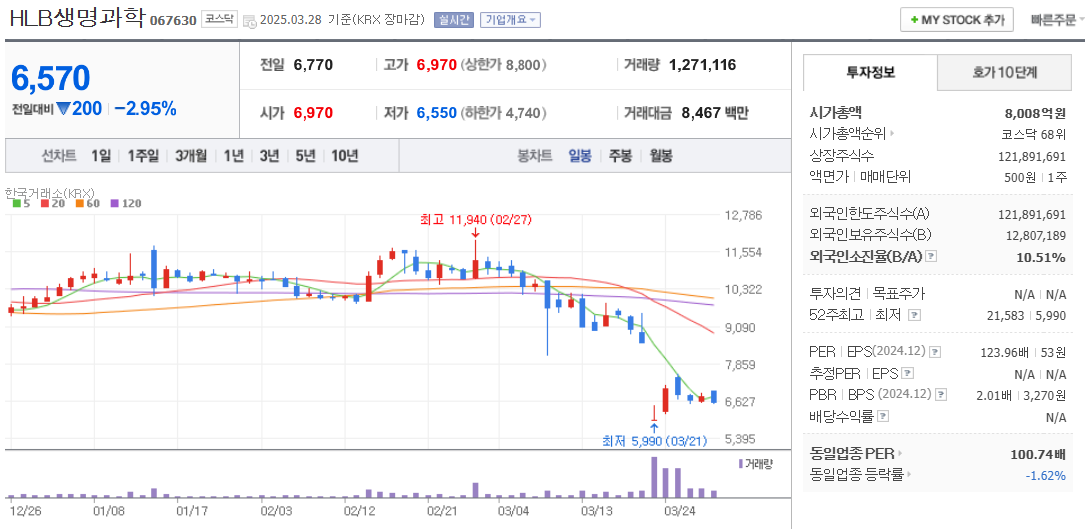Click the 거래대금 value 8,467 백만
The height and width of the screenshot is (529, 1092).
(714, 113)
